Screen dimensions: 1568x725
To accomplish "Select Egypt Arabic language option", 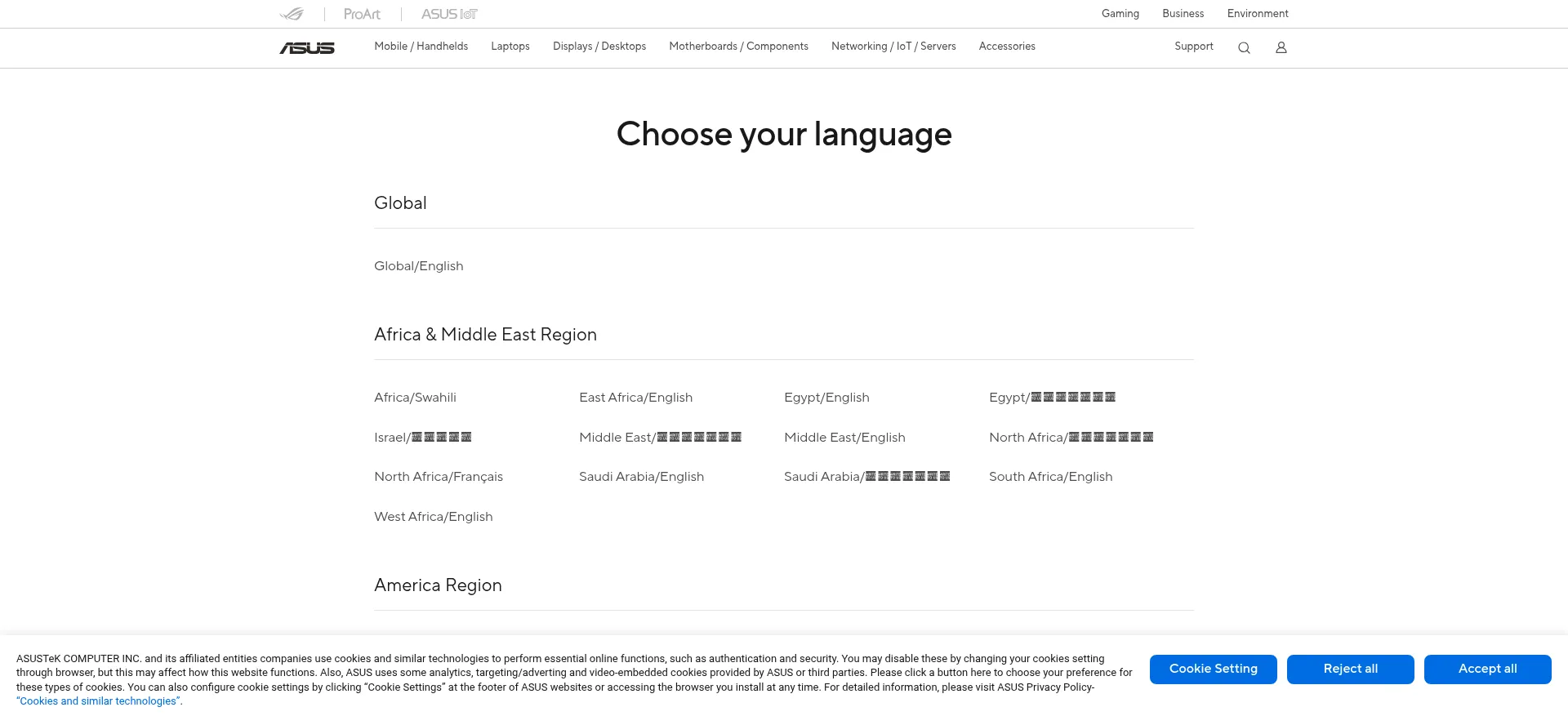I will click(1052, 398).
